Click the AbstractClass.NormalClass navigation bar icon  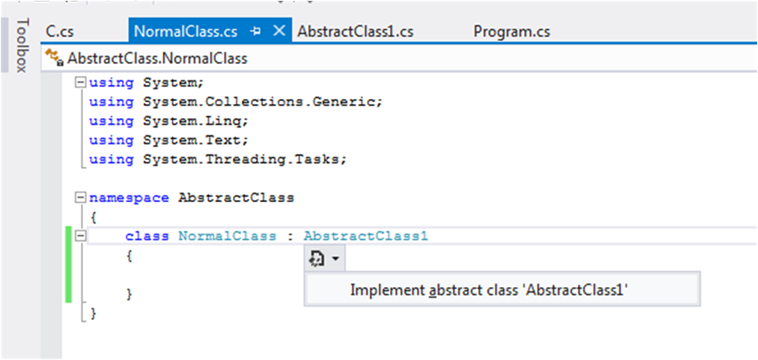pyautogui.click(x=54, y=58)
